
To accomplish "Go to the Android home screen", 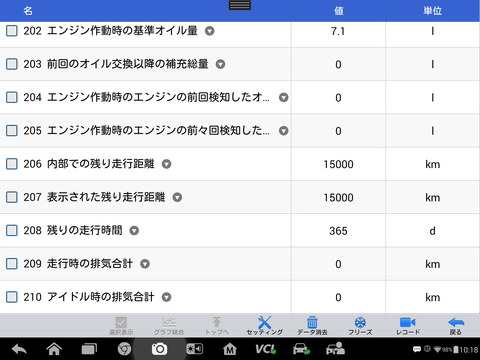I will click(x=54, y=349).
